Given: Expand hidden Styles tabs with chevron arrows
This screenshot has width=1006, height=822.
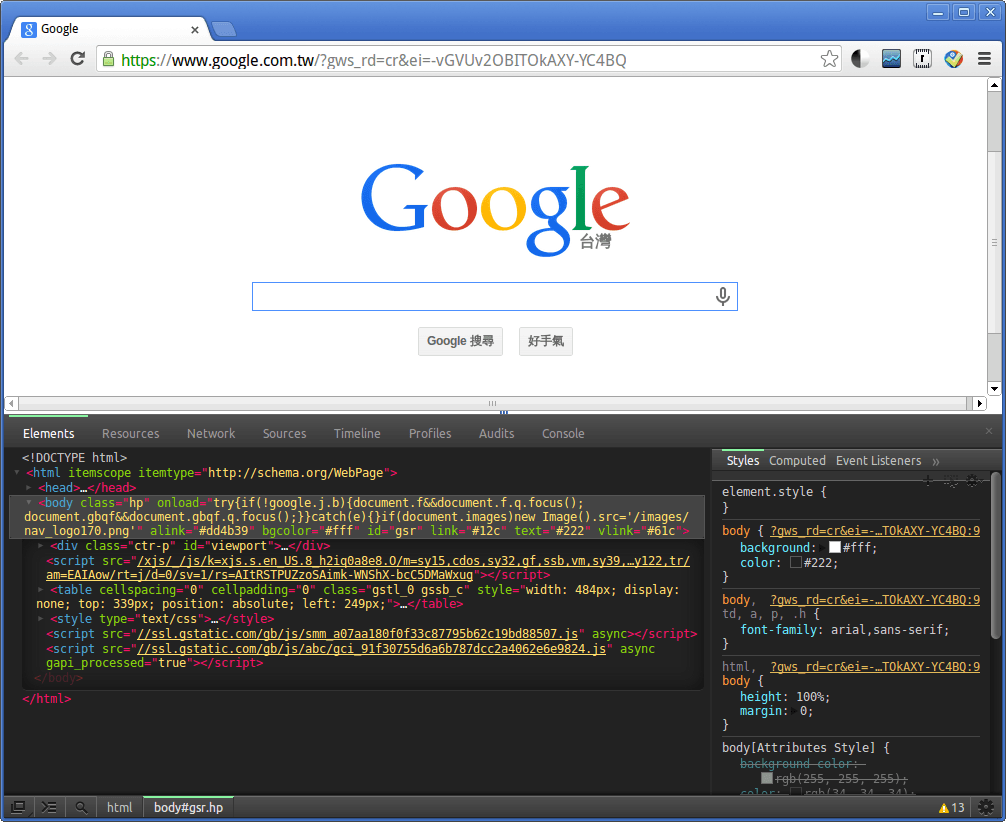Looking at the screenshot, I should pyautogui.click(x=935, y=461).
